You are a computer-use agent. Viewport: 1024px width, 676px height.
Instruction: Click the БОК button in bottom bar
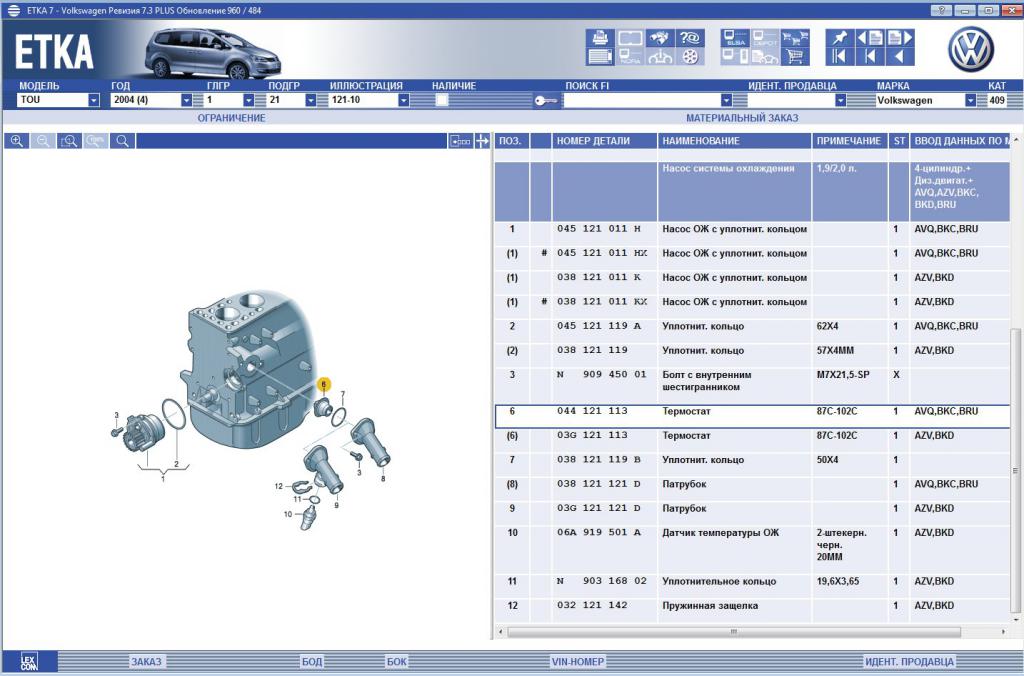click(x=396, y=662)
